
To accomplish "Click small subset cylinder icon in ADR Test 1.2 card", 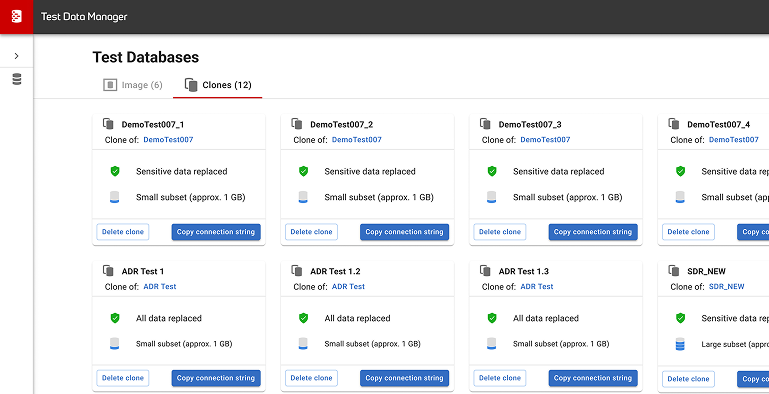I will tap(303, 344).
